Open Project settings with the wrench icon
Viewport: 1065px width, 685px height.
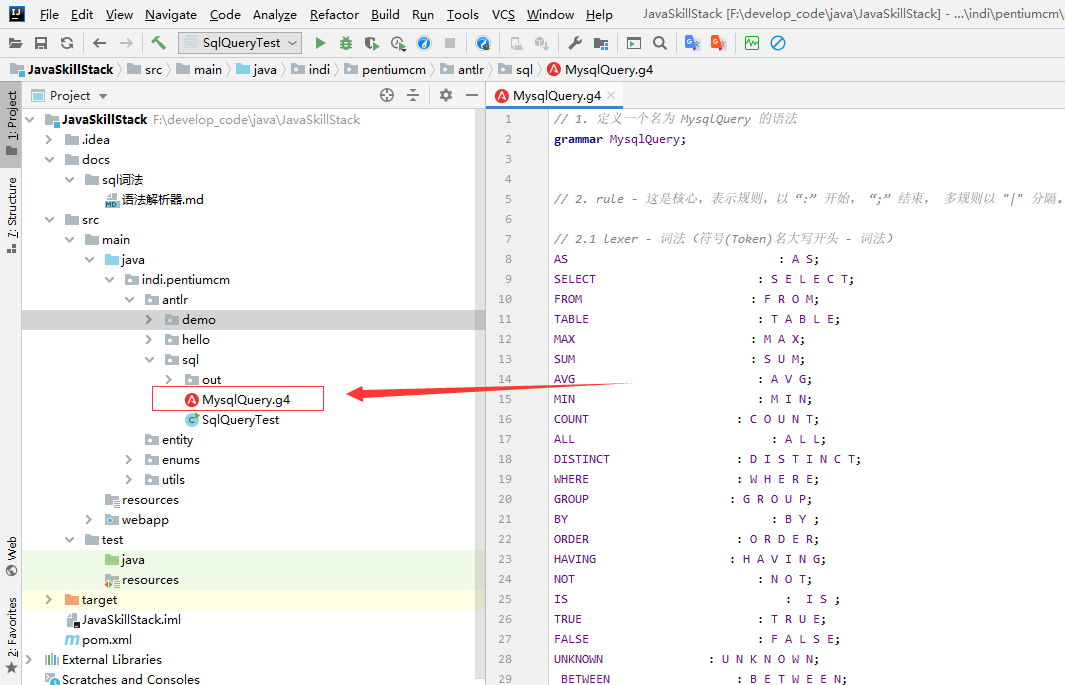pyautogui.click(x=575, y=43)
